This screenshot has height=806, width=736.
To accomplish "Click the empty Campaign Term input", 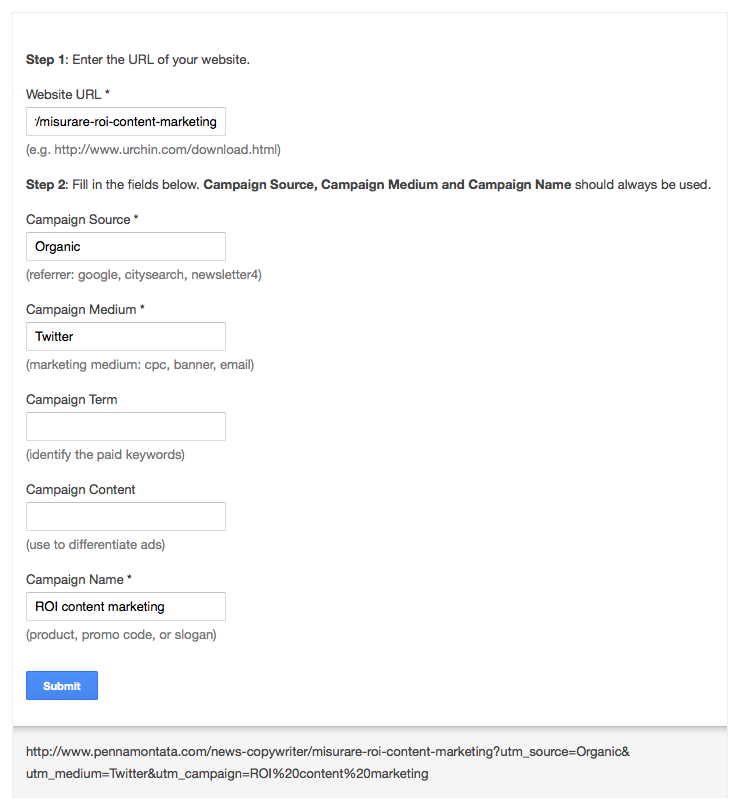I will [x=125, y=426].
